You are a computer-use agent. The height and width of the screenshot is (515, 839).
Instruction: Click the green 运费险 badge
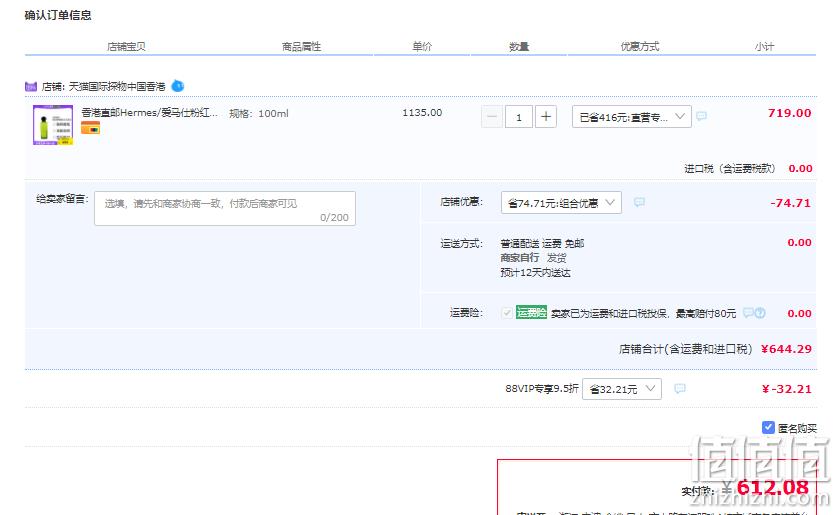point(531,313)
